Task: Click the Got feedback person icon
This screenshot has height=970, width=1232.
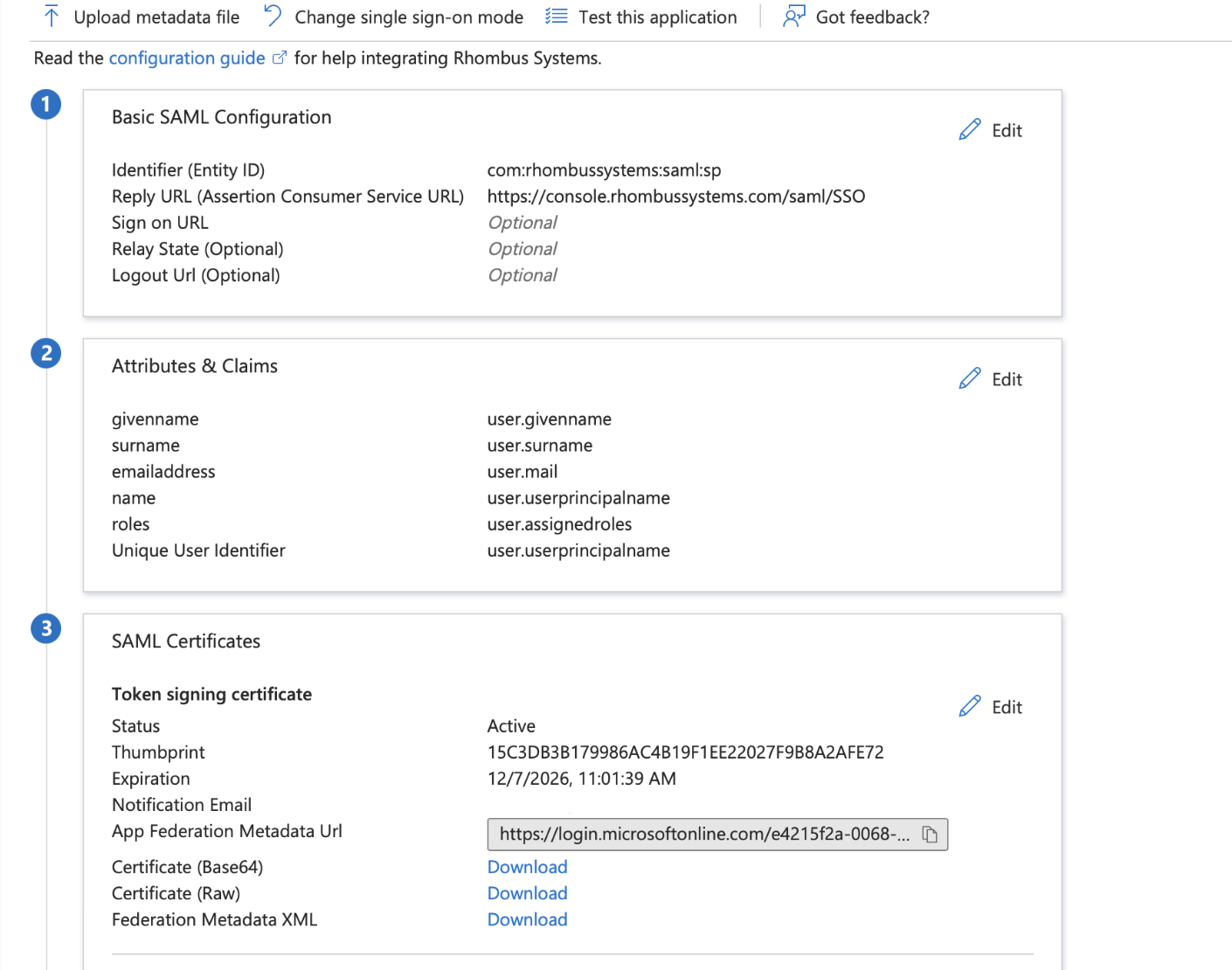Action: [793, 16]
